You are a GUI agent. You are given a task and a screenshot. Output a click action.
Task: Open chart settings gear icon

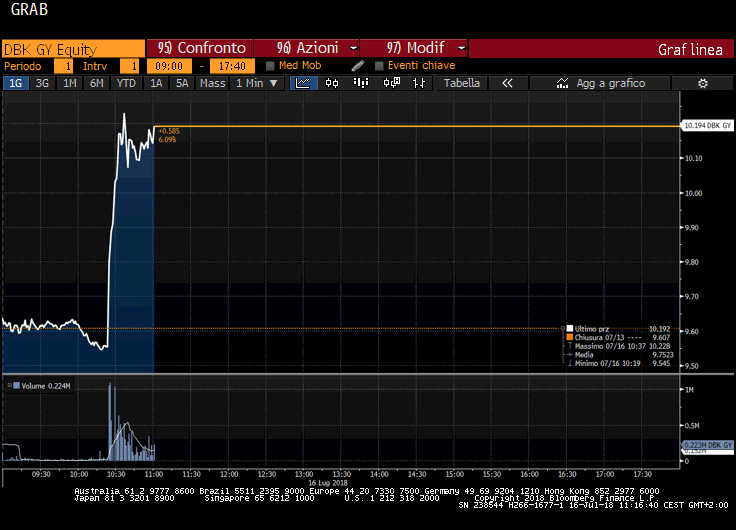(x=703, y=84)
